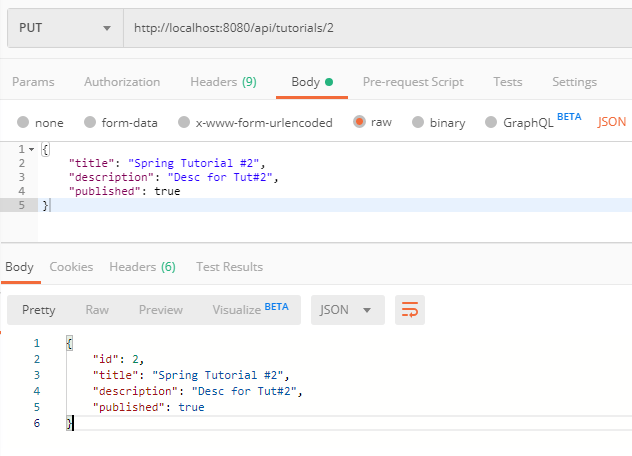Click the "title" key in request body

click(x=92, y=163)
